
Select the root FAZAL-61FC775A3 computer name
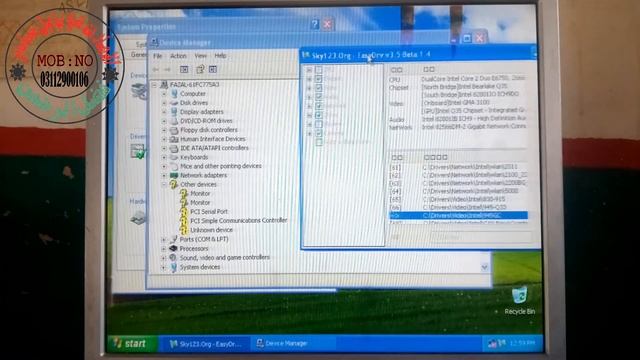pos(194,84)
